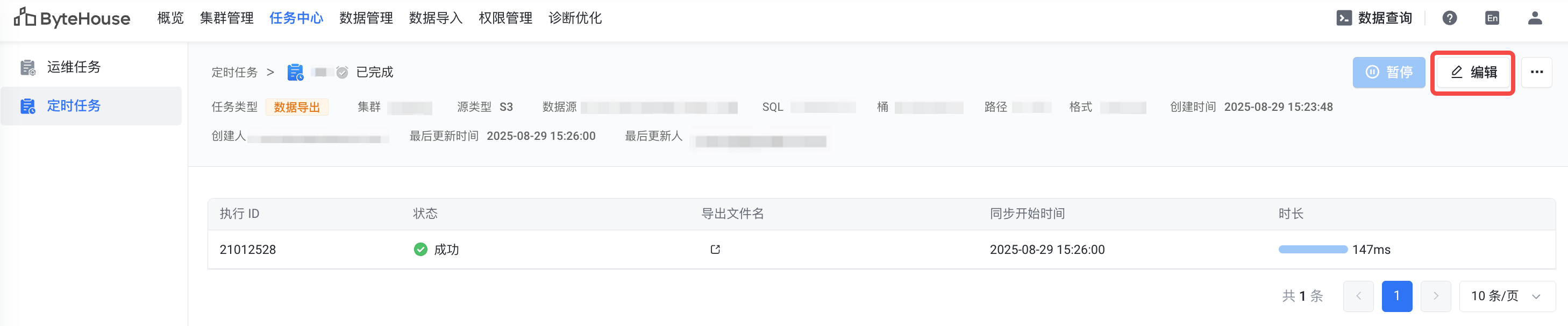The image size is (1568, 326).
Task: Open the three-dots more actions menu
Action: point(1536,72)
